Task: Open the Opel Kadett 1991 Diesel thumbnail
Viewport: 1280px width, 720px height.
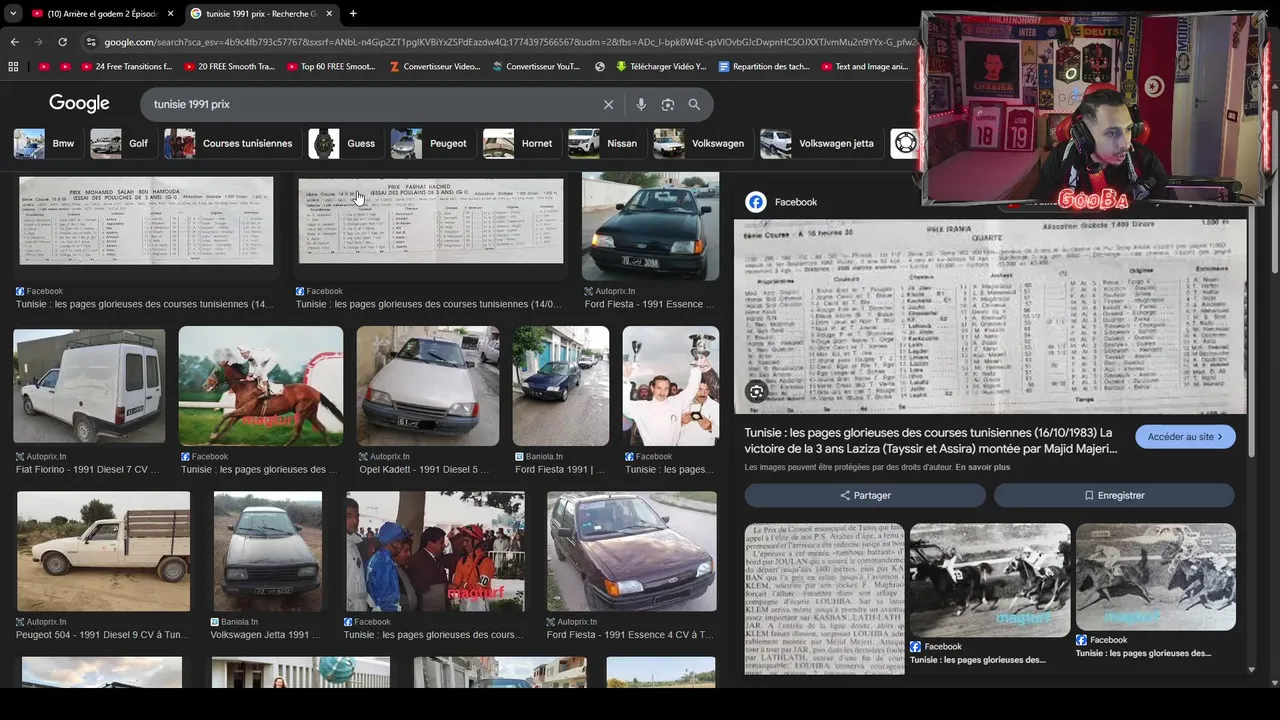Action: pos(428,386)
